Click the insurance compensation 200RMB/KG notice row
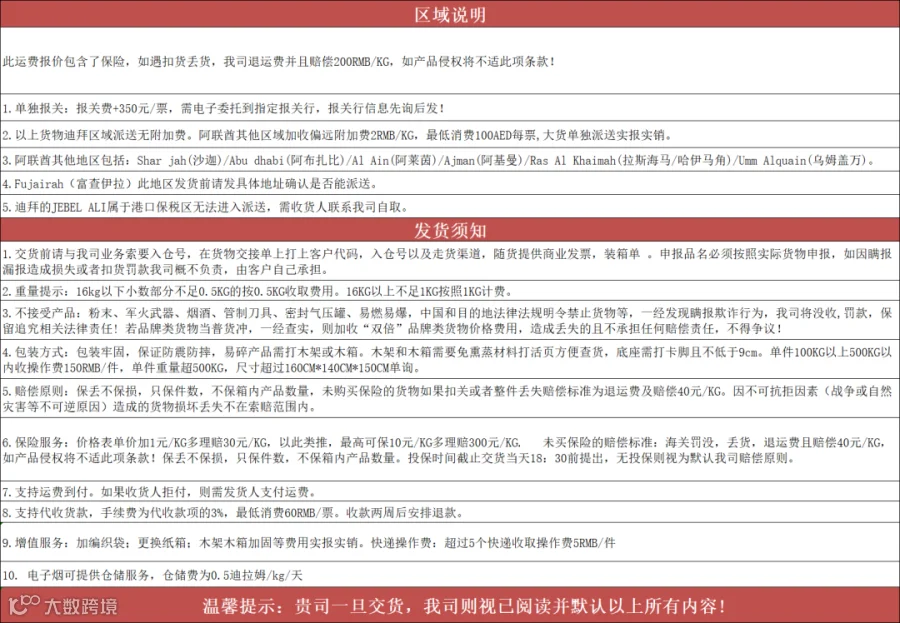 [x=450, y=61]
